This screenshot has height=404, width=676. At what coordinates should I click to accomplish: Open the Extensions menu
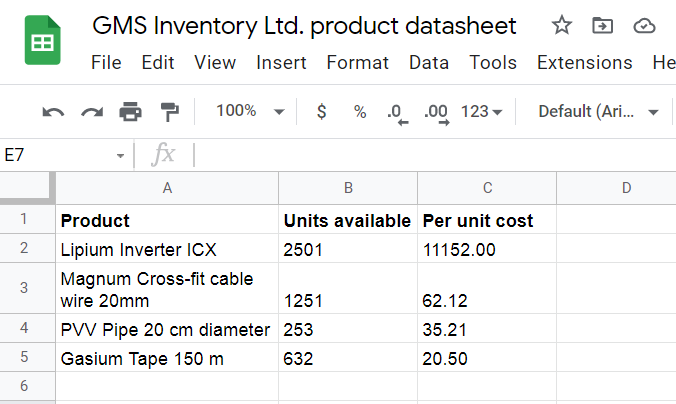coord(585,63)
